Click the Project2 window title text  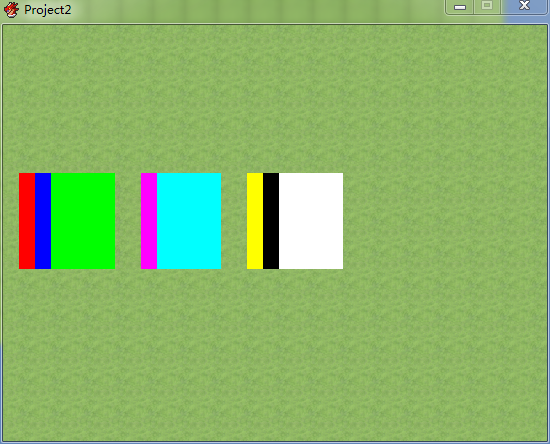coord(48,10)
